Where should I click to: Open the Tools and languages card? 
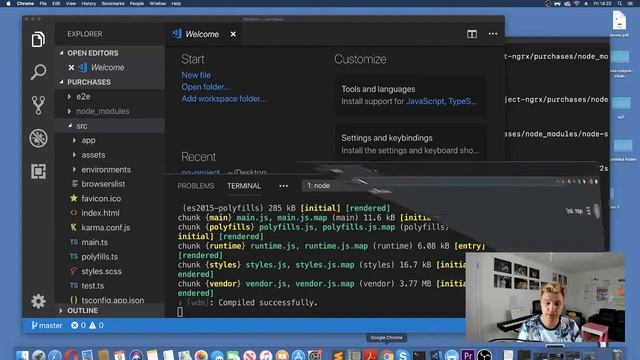[x=410, y=95]
